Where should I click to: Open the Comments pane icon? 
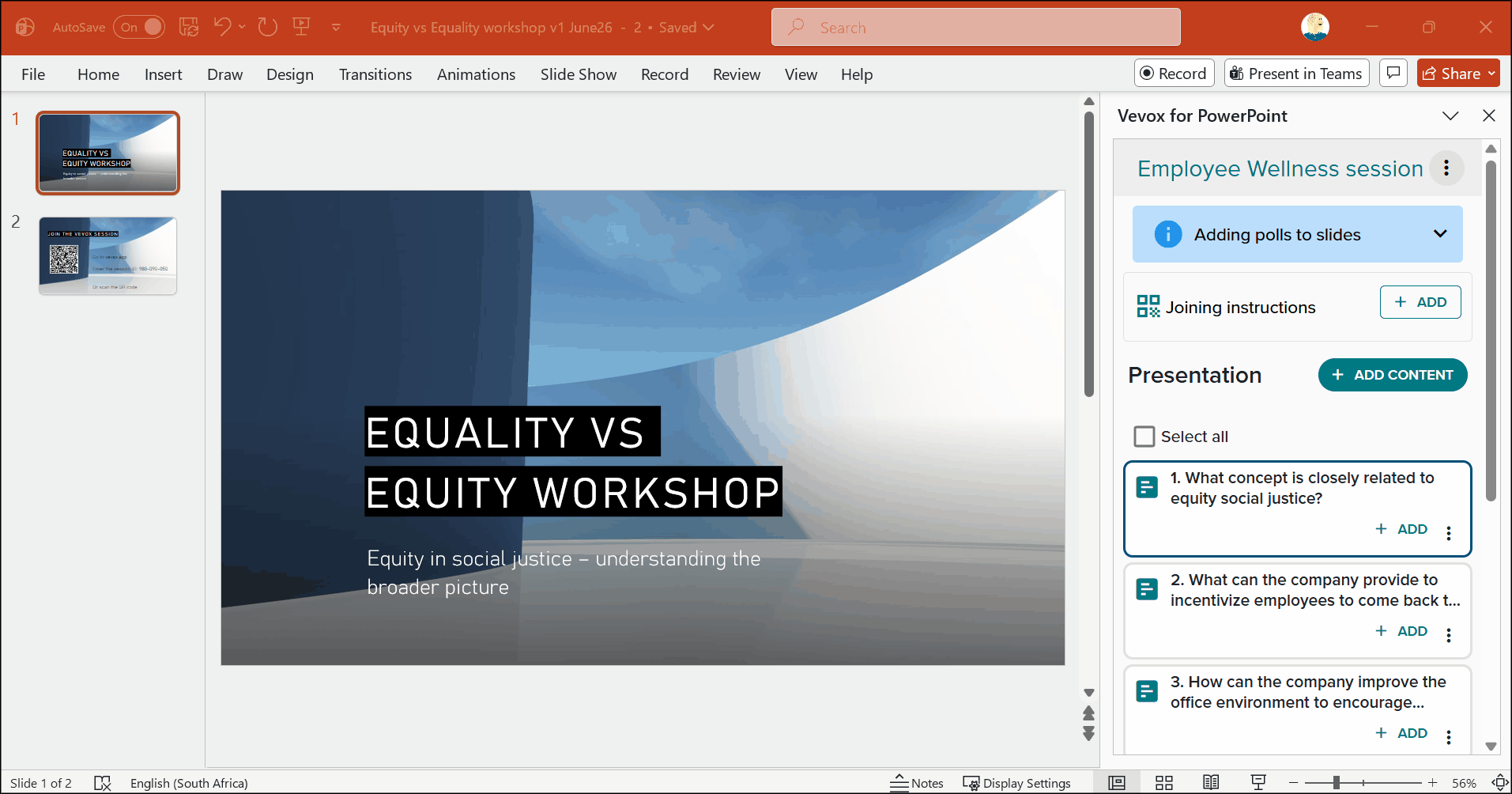click(1393, 74)
